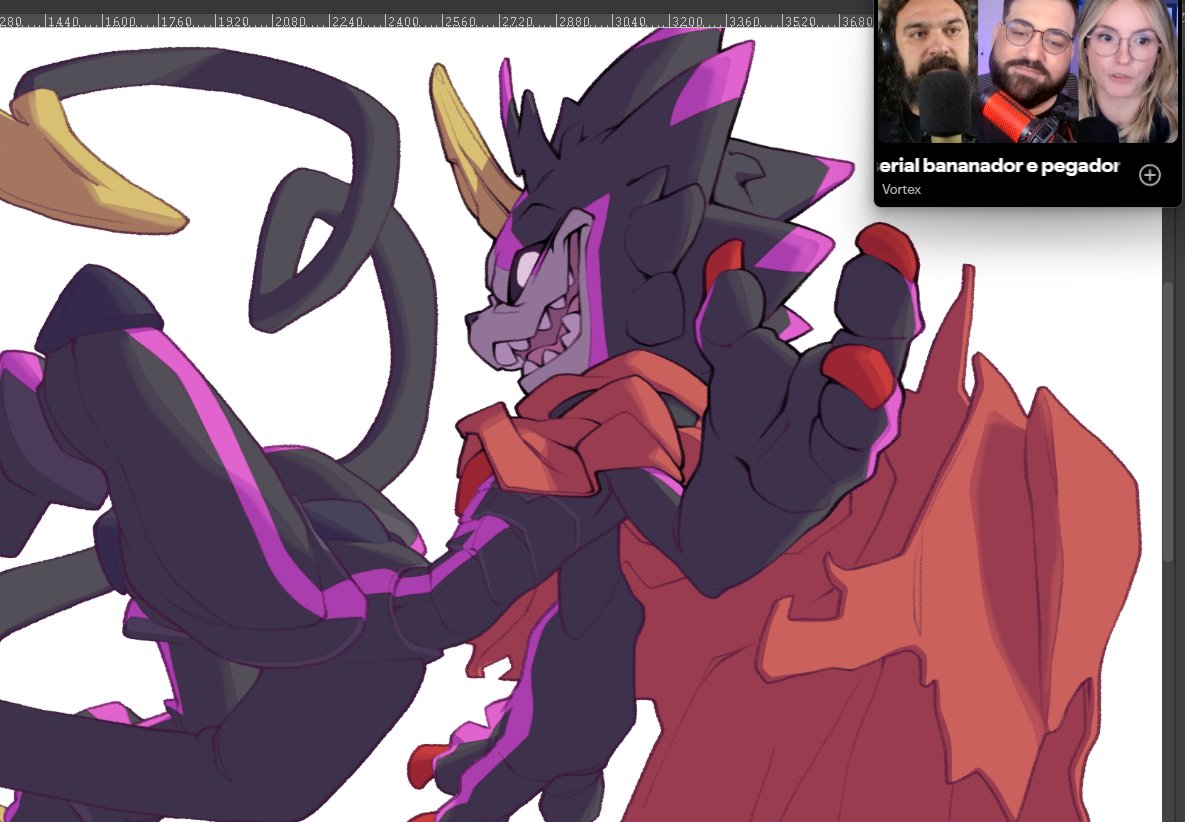Click the horizontal ruler at 2400 mark
This screenshot has width=1185, height=822.
coord(403,21)
